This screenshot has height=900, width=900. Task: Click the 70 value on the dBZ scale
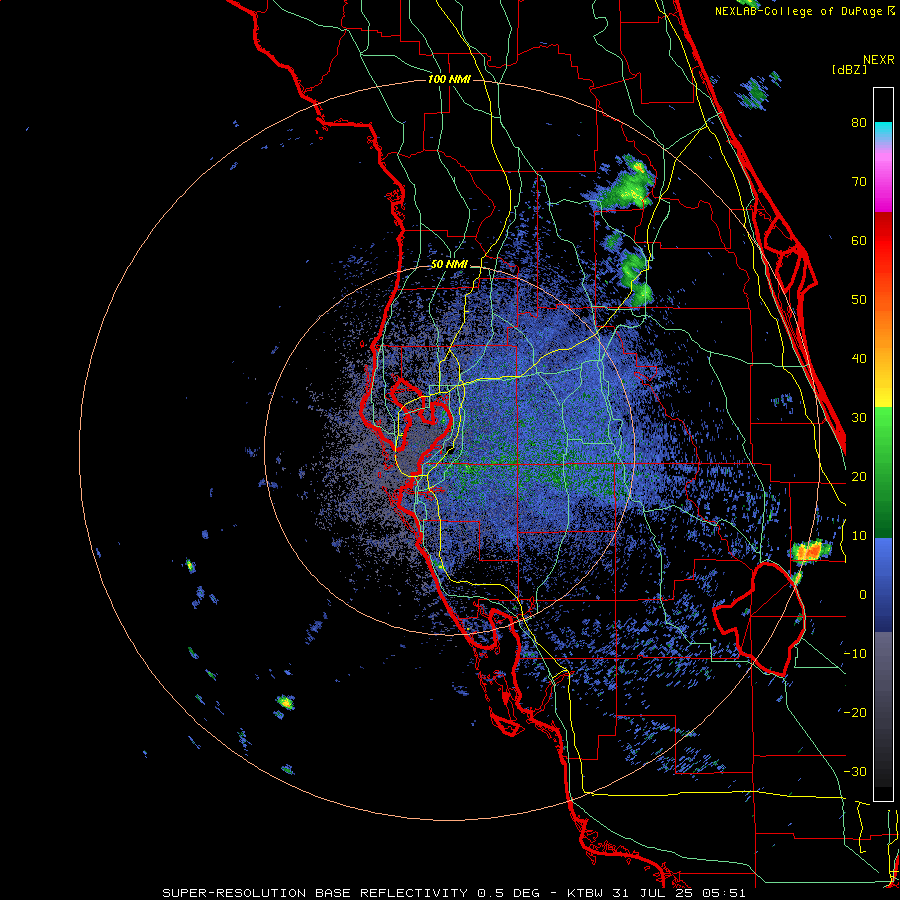(x=859, y=181)
